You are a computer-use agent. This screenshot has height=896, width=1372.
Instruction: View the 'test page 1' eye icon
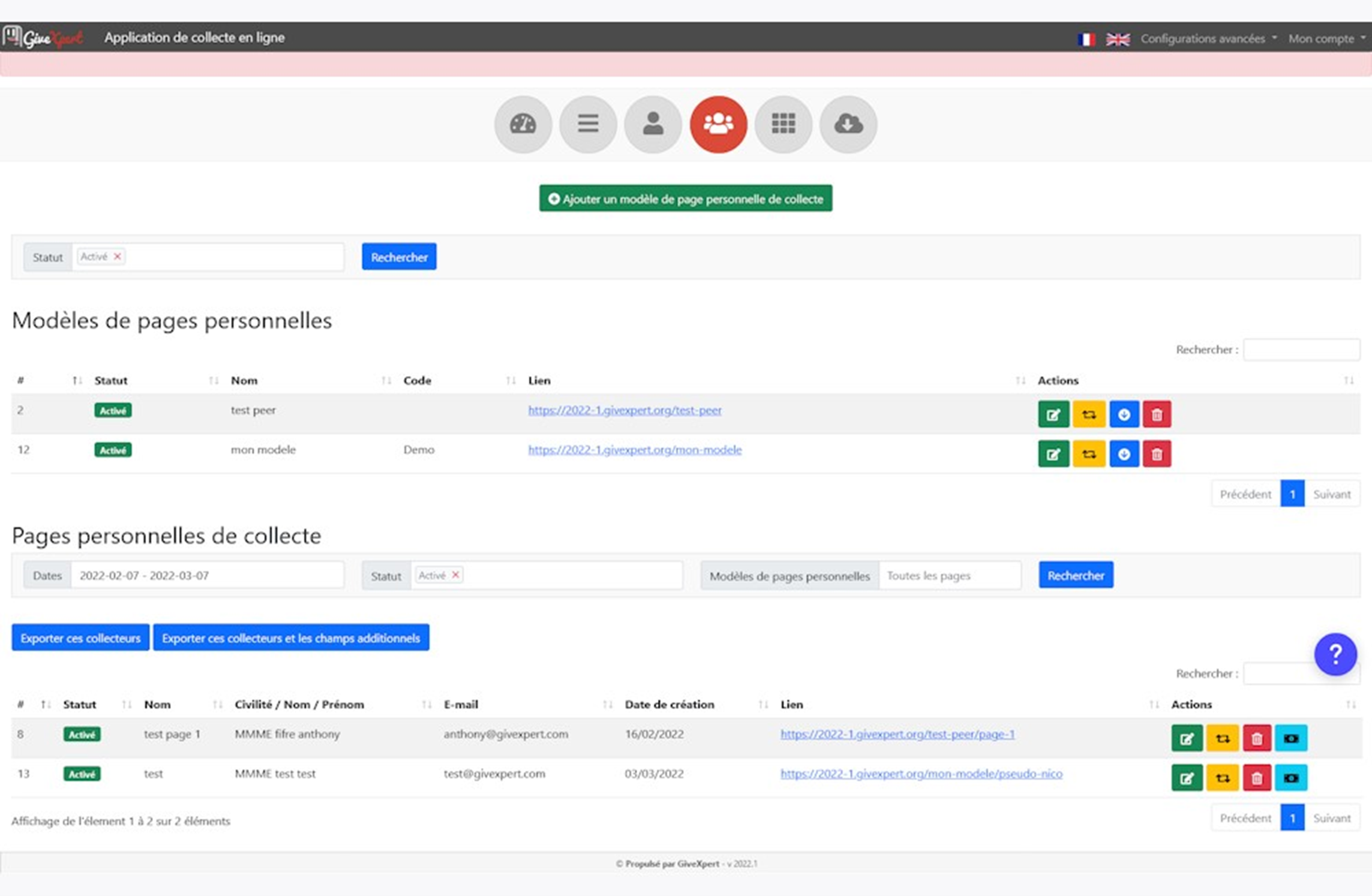[x=1291, y=738]
